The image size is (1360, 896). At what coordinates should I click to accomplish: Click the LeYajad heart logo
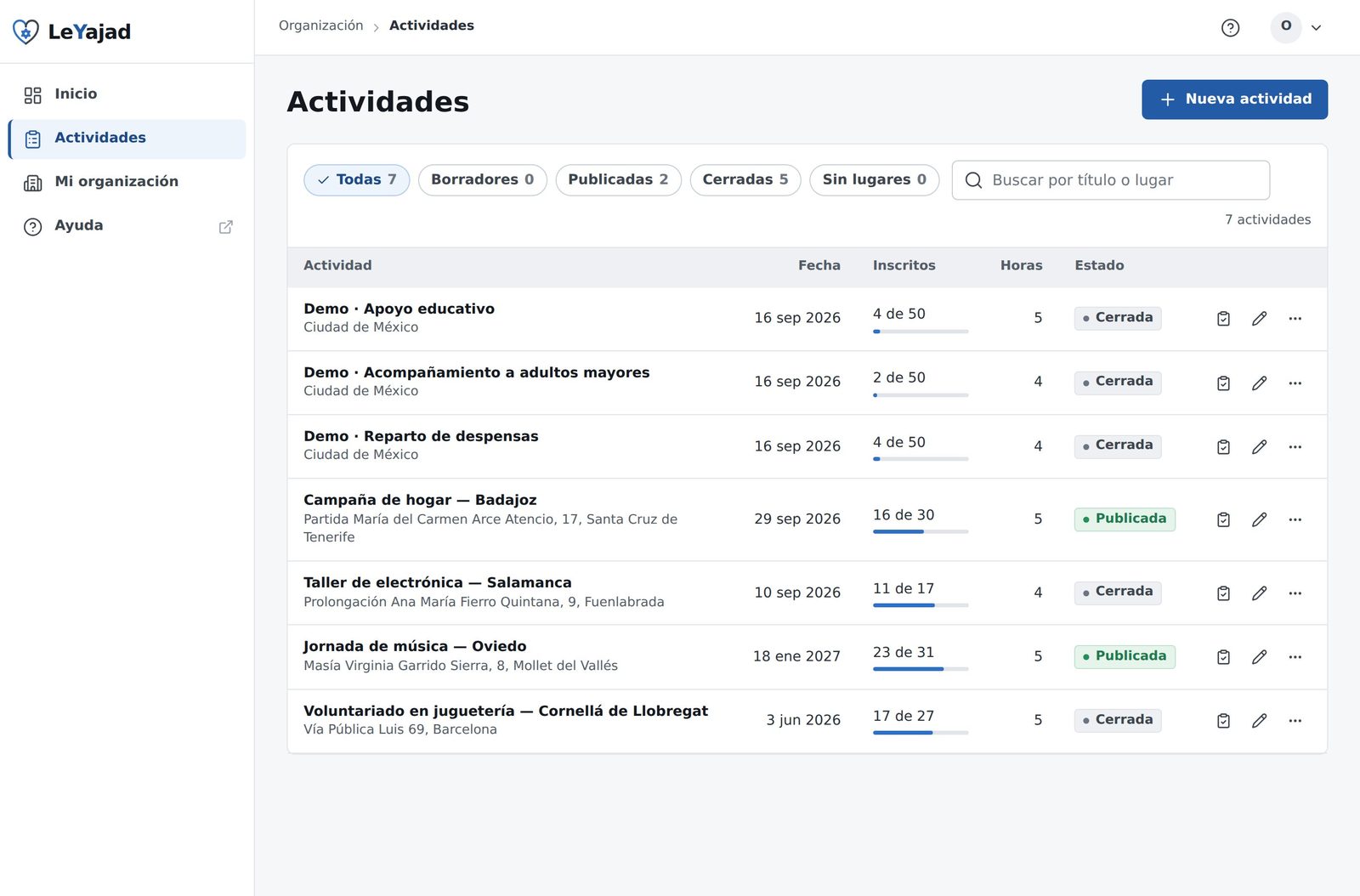(x=25, y=31)
